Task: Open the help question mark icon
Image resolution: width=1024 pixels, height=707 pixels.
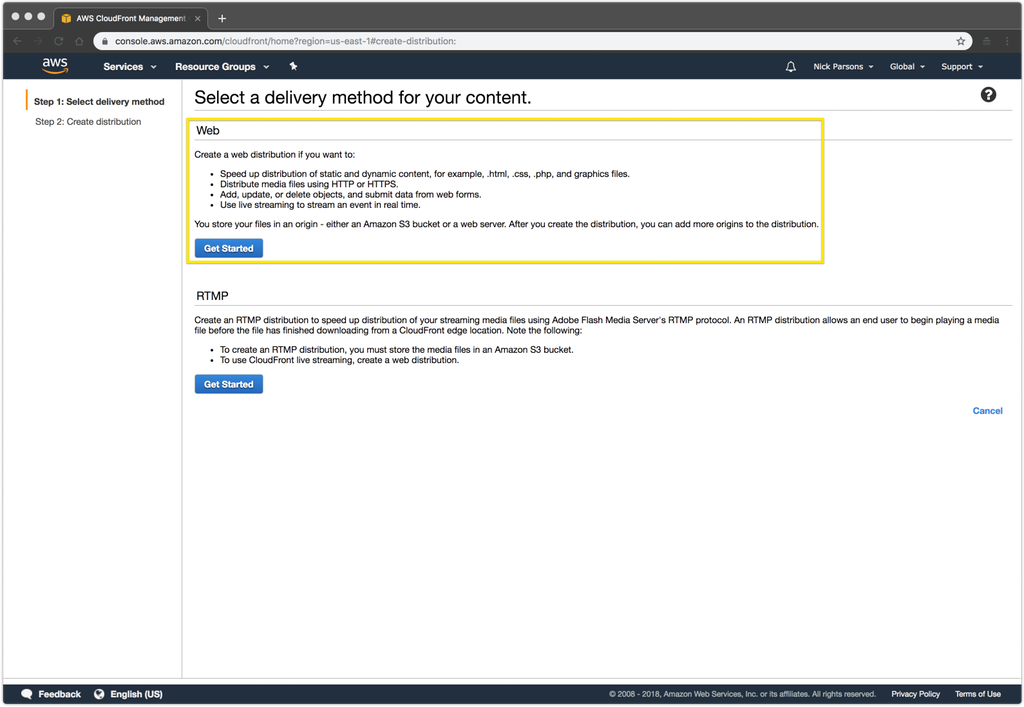Action: pyautogui.click(x=988, y=95)
